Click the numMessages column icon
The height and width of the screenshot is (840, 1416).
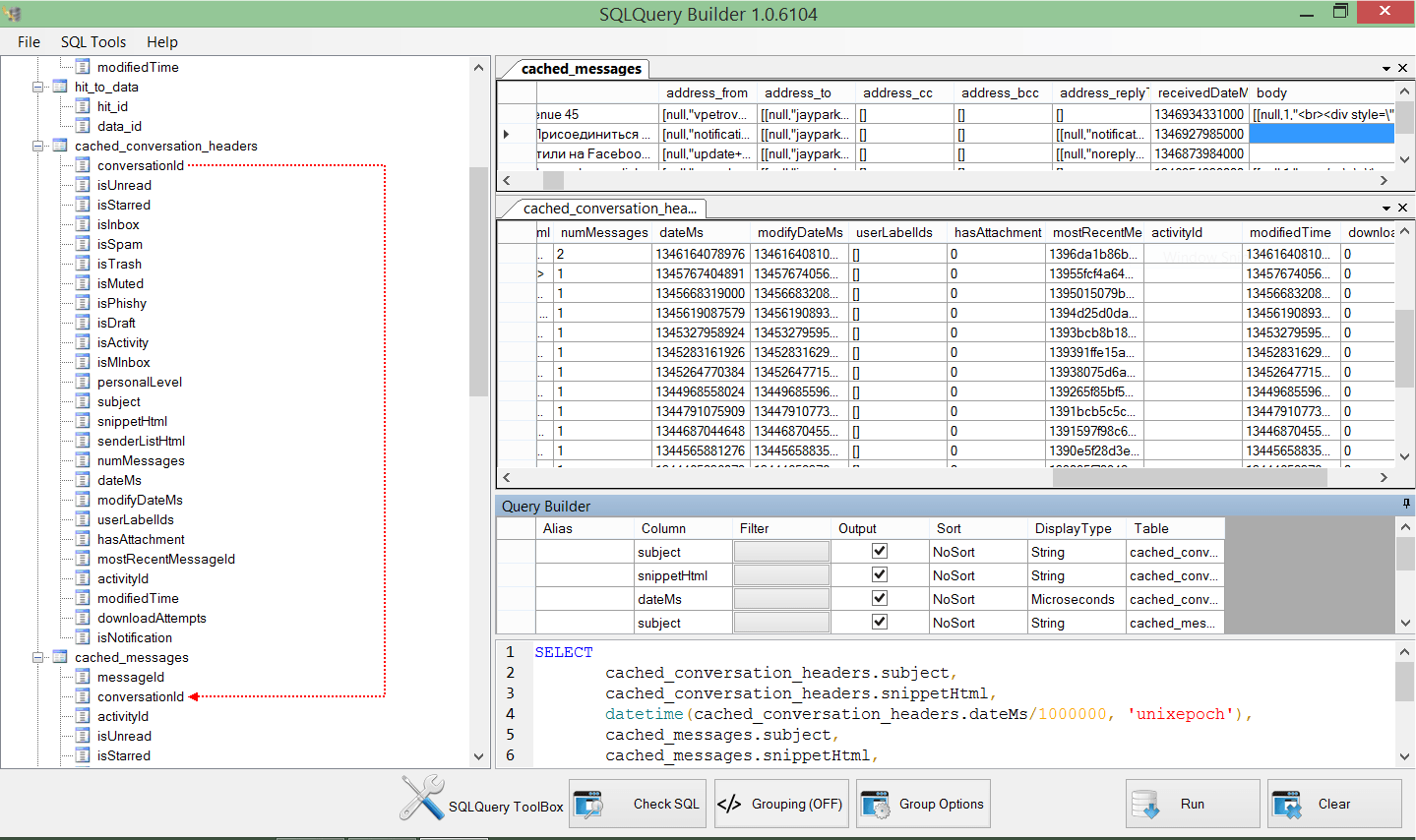pyautogui.click(x=84, y=460)
